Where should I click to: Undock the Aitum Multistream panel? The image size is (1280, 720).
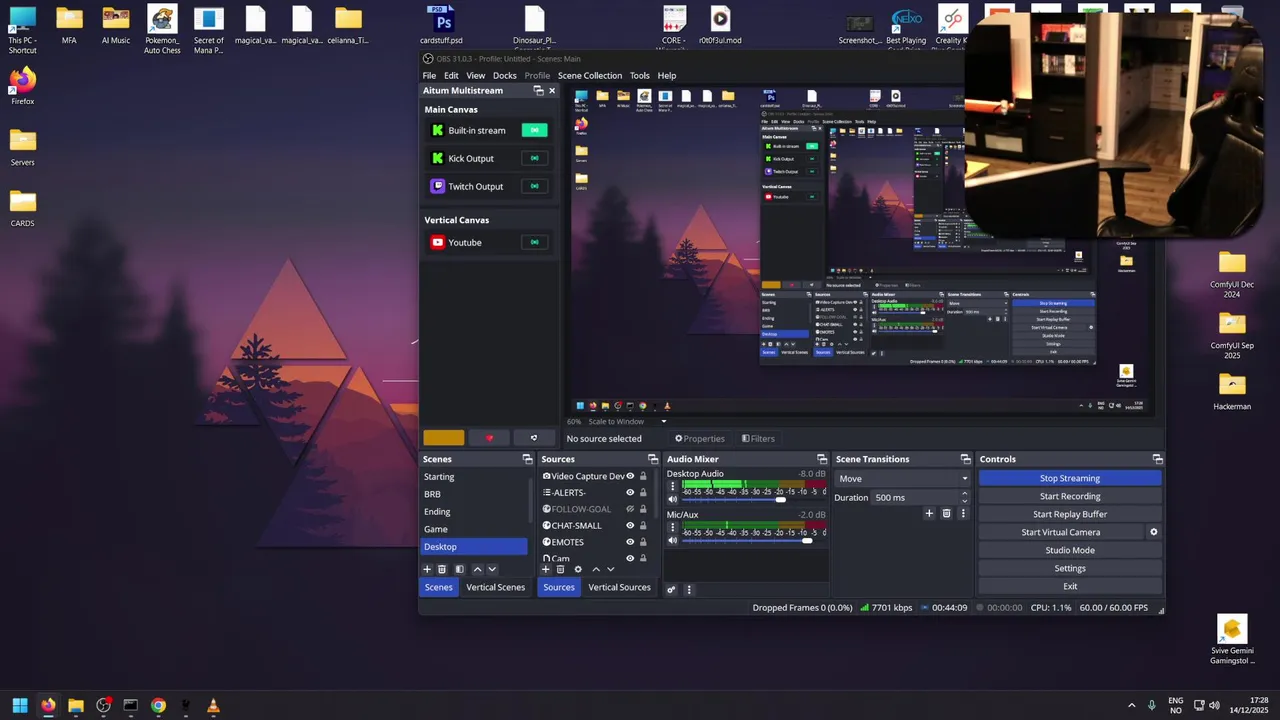point(538,90)
